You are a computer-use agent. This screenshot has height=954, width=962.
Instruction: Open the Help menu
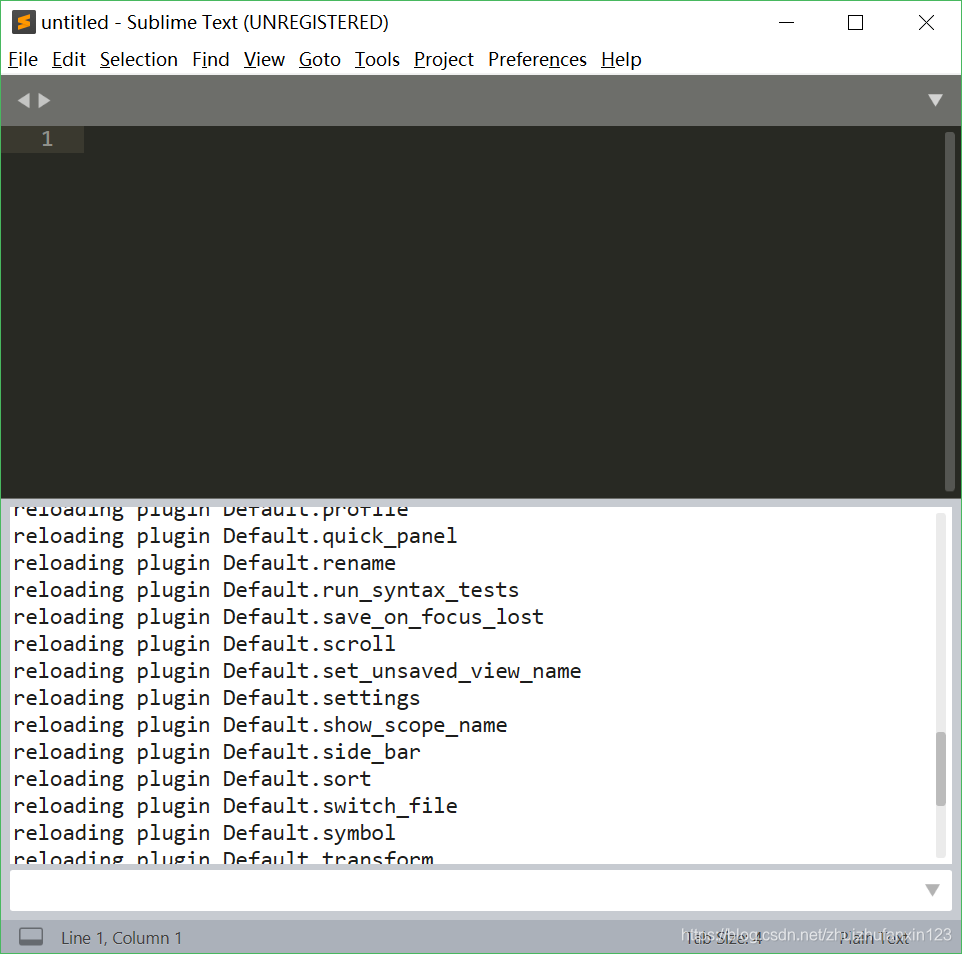pyautogui.click(x=621, y=60)
